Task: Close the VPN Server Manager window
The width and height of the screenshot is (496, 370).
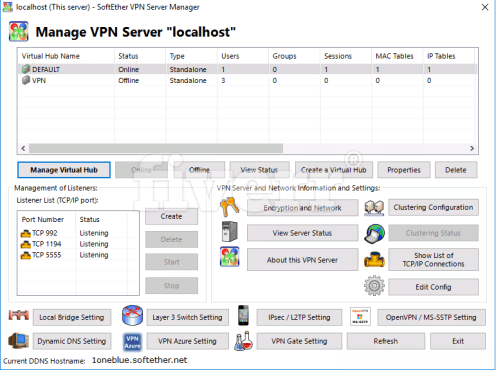Action: pyautogui.click(x=485, y=7)
